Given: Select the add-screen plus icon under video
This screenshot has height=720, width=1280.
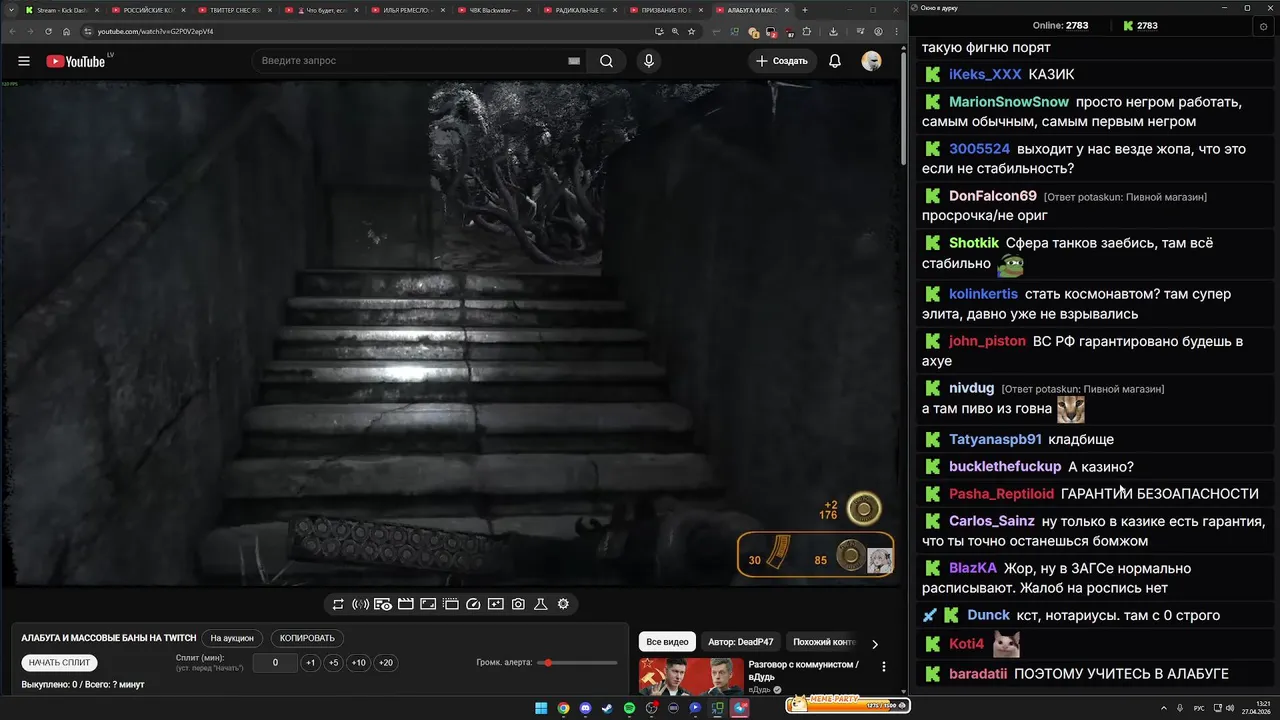Looking at the screenshot, I should (x=496, y=604).
